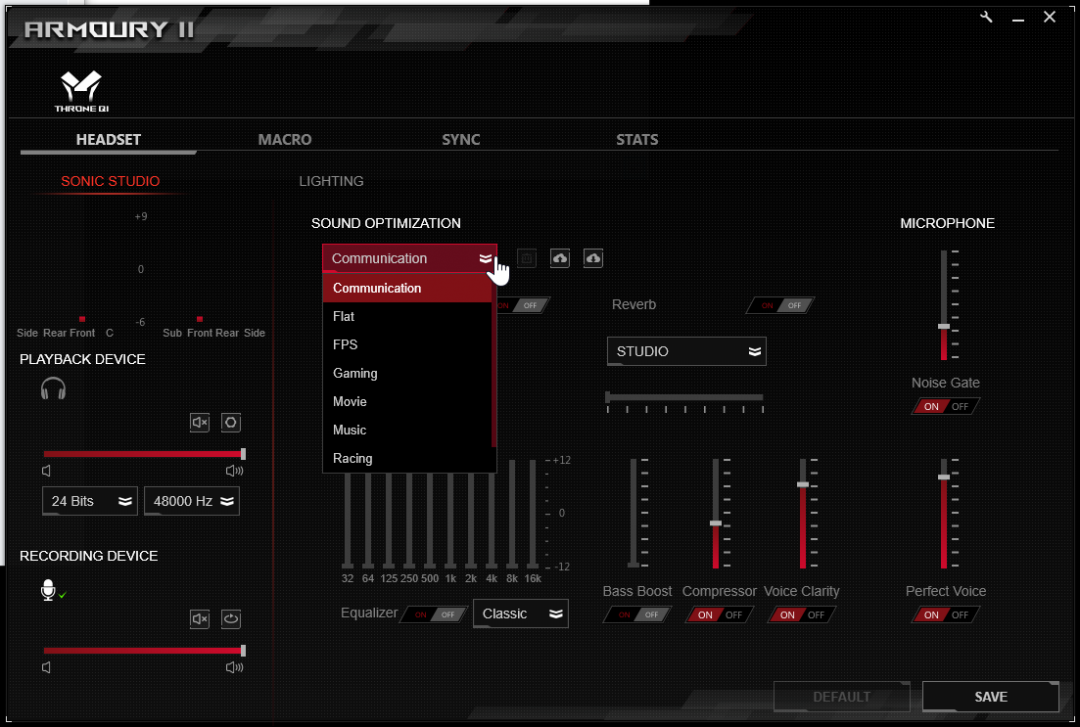The width and height of the screenshot is (1080, 727).
Task: Open settings via the wrench icon
Action: click(x=986, y=17)
